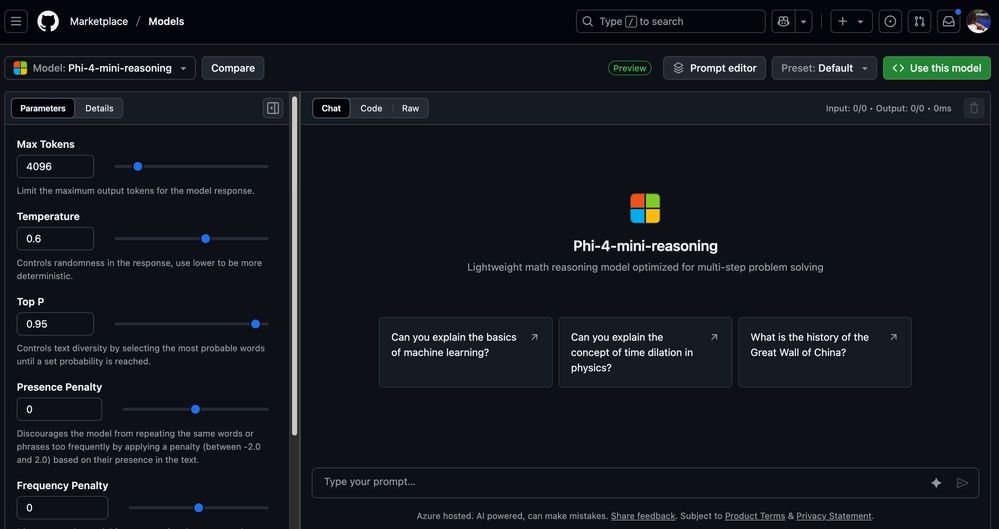999x529 pixels.
Task: Expand Copilot options dropdown arrow
Action: (x=803, y=21)
